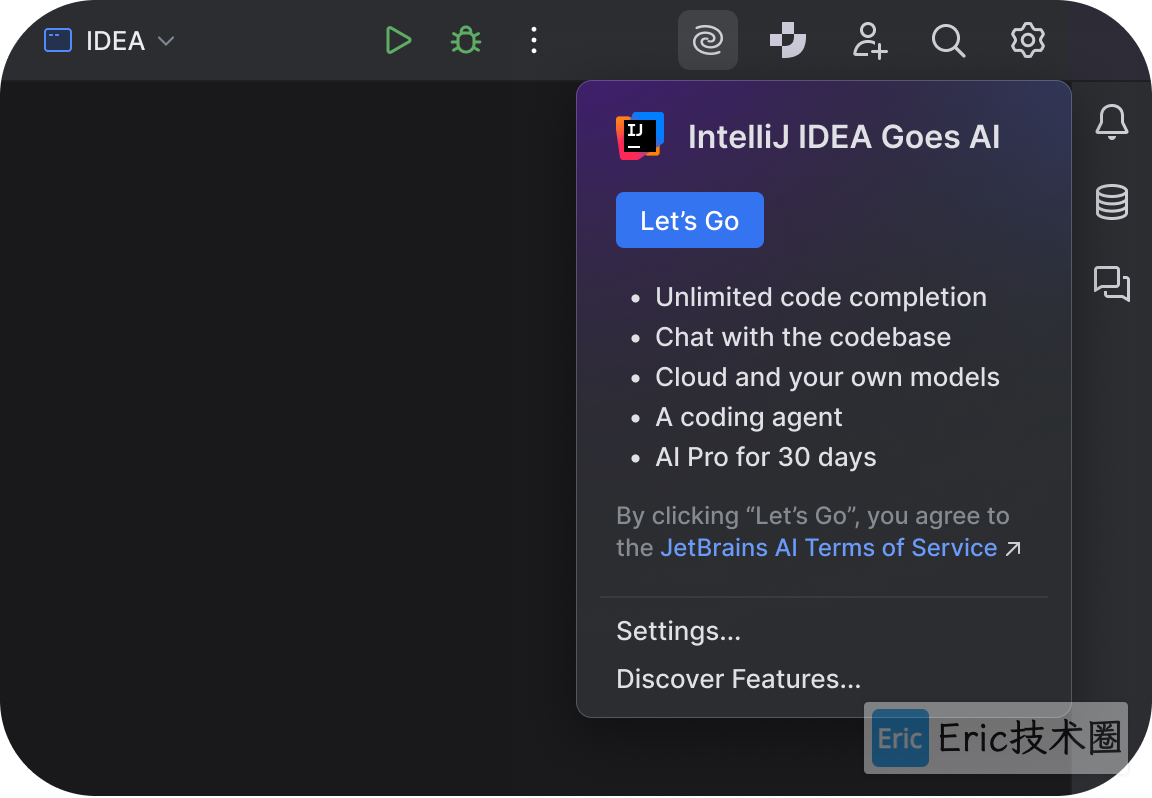This screenshot has width=1152, height=798.
Task: Show the Notifications bell panel
Action: tap(1111, 122)
